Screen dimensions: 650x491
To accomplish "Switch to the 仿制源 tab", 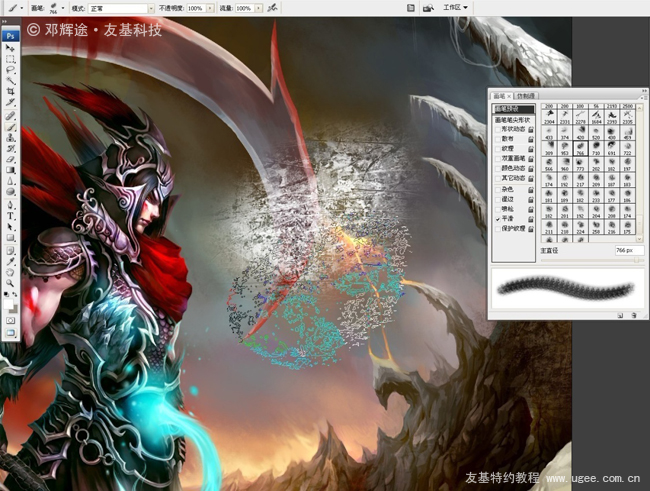I will 526,96.
